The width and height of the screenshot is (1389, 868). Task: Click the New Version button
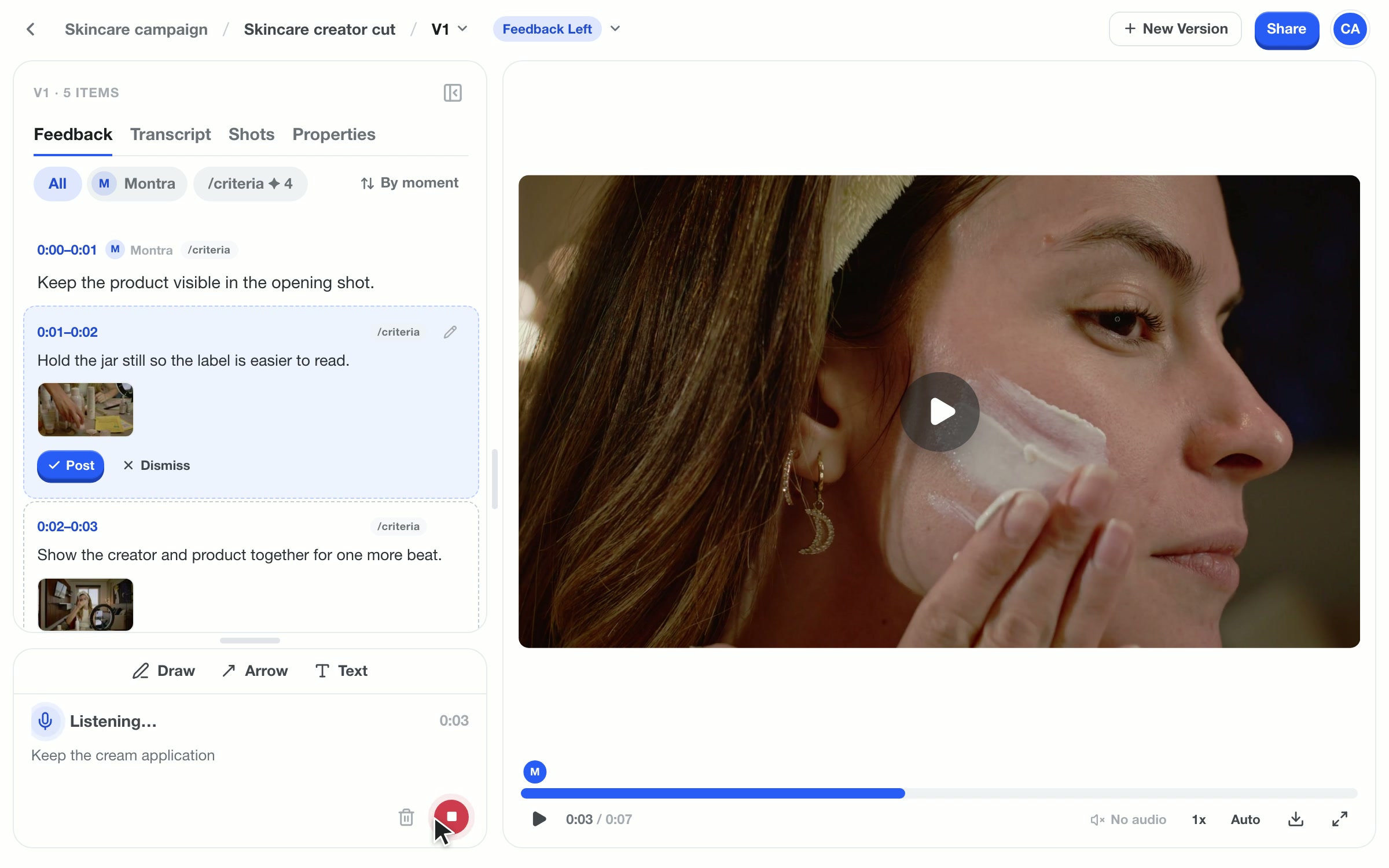(1175, 29)
